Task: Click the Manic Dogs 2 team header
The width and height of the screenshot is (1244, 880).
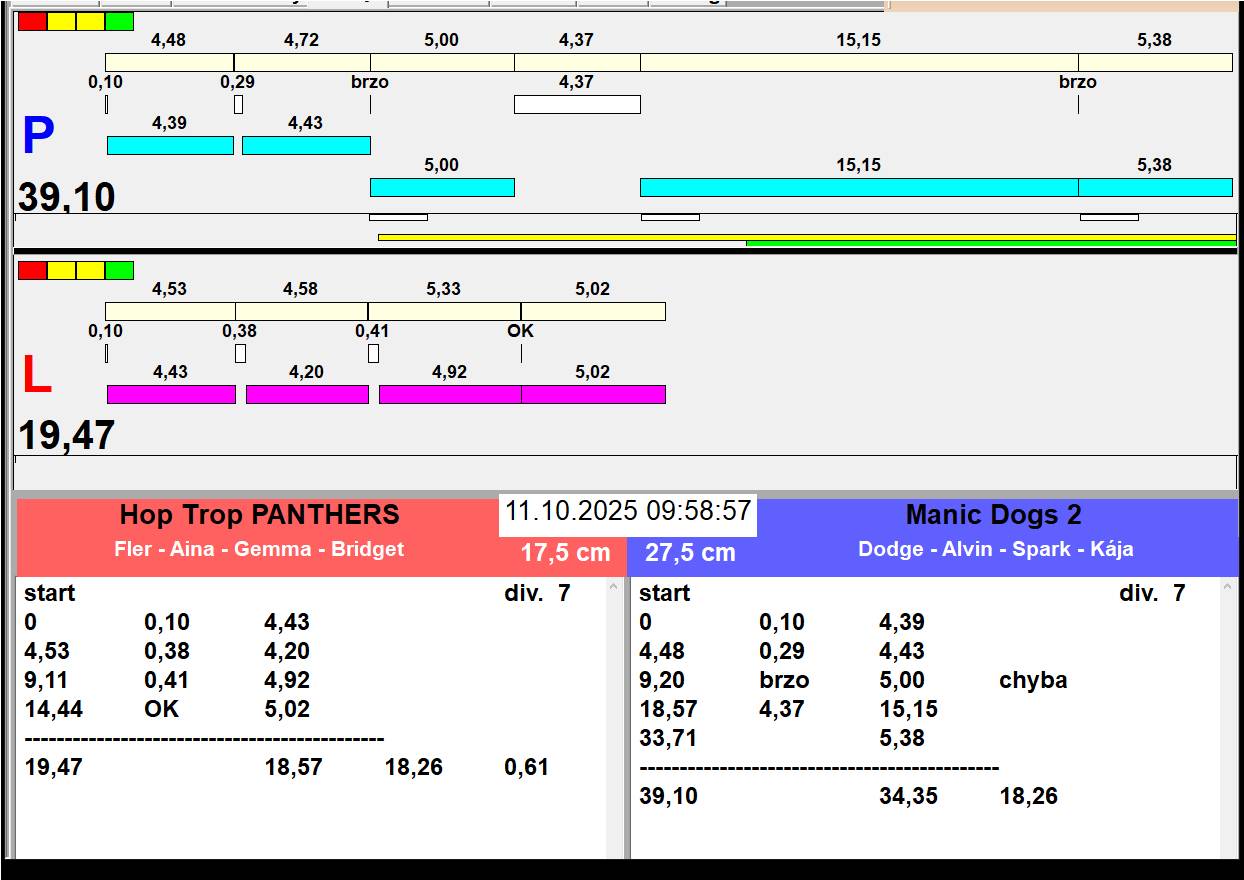Action: coord(994,515)
